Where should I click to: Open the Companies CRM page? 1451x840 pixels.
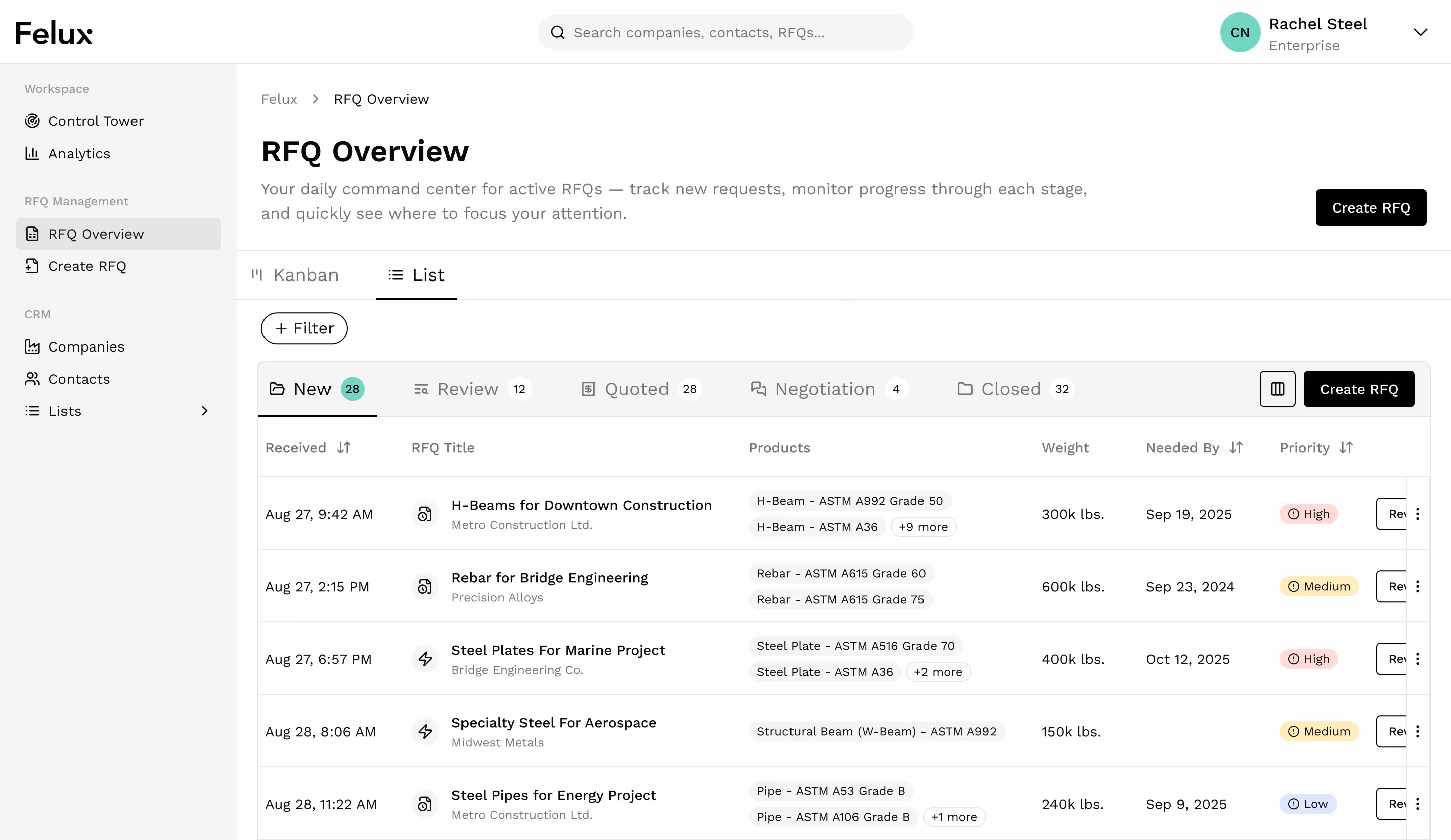86,347
